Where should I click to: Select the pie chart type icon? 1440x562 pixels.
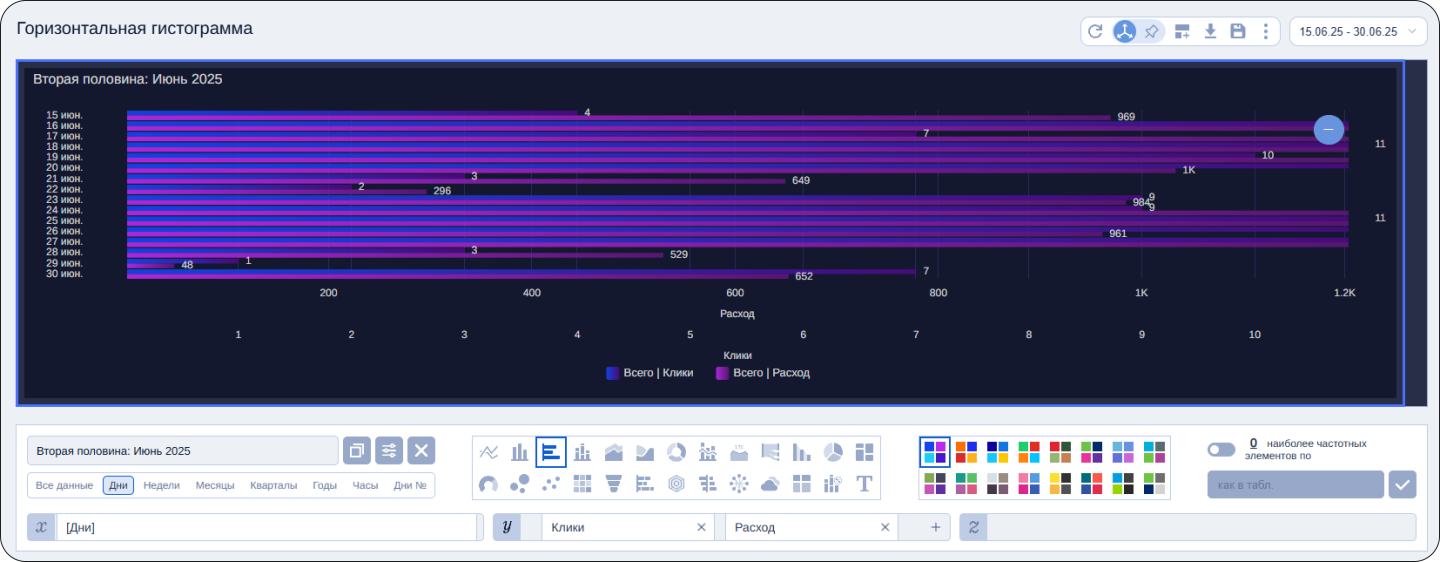pyautogui.click(x=833, y=452)
